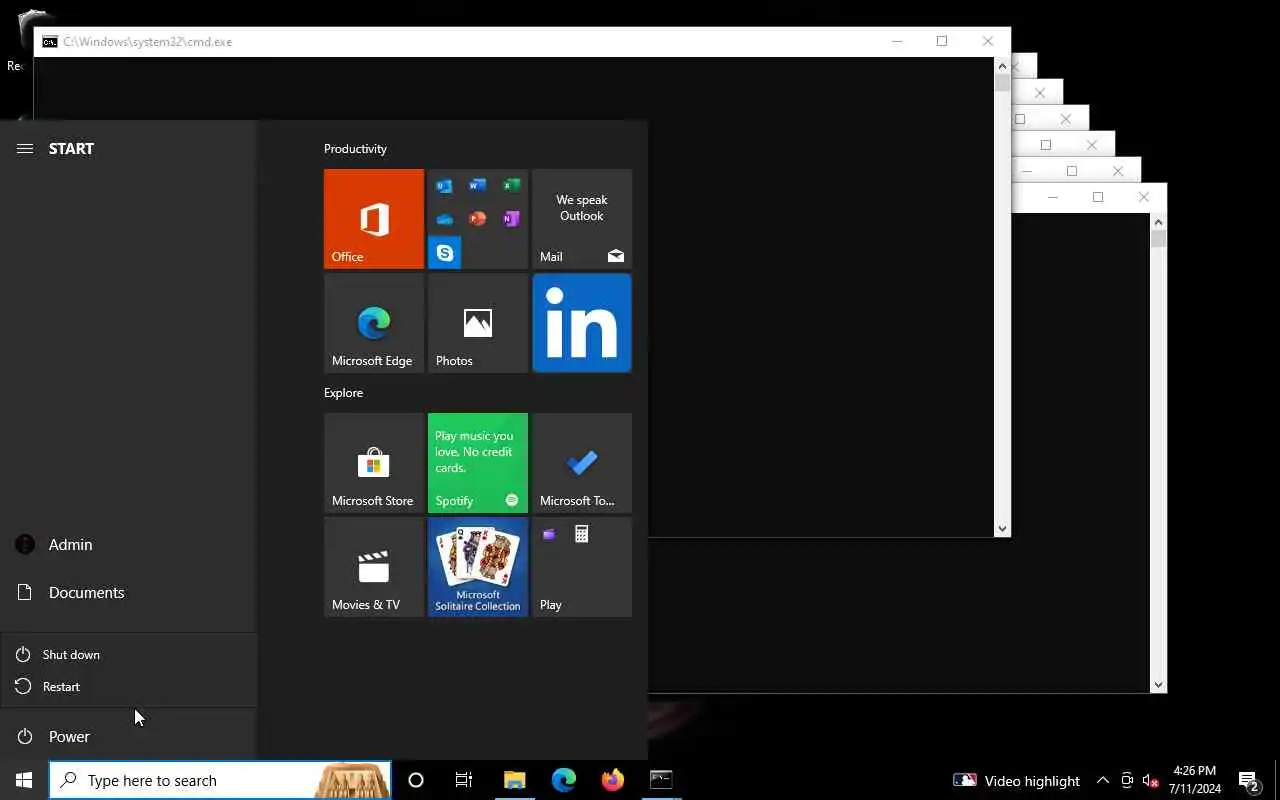Open the OneDrive icon in the Office apps tile
Image resolution: width=1280 pixels, height=800 pixels.
click(445, 219)
